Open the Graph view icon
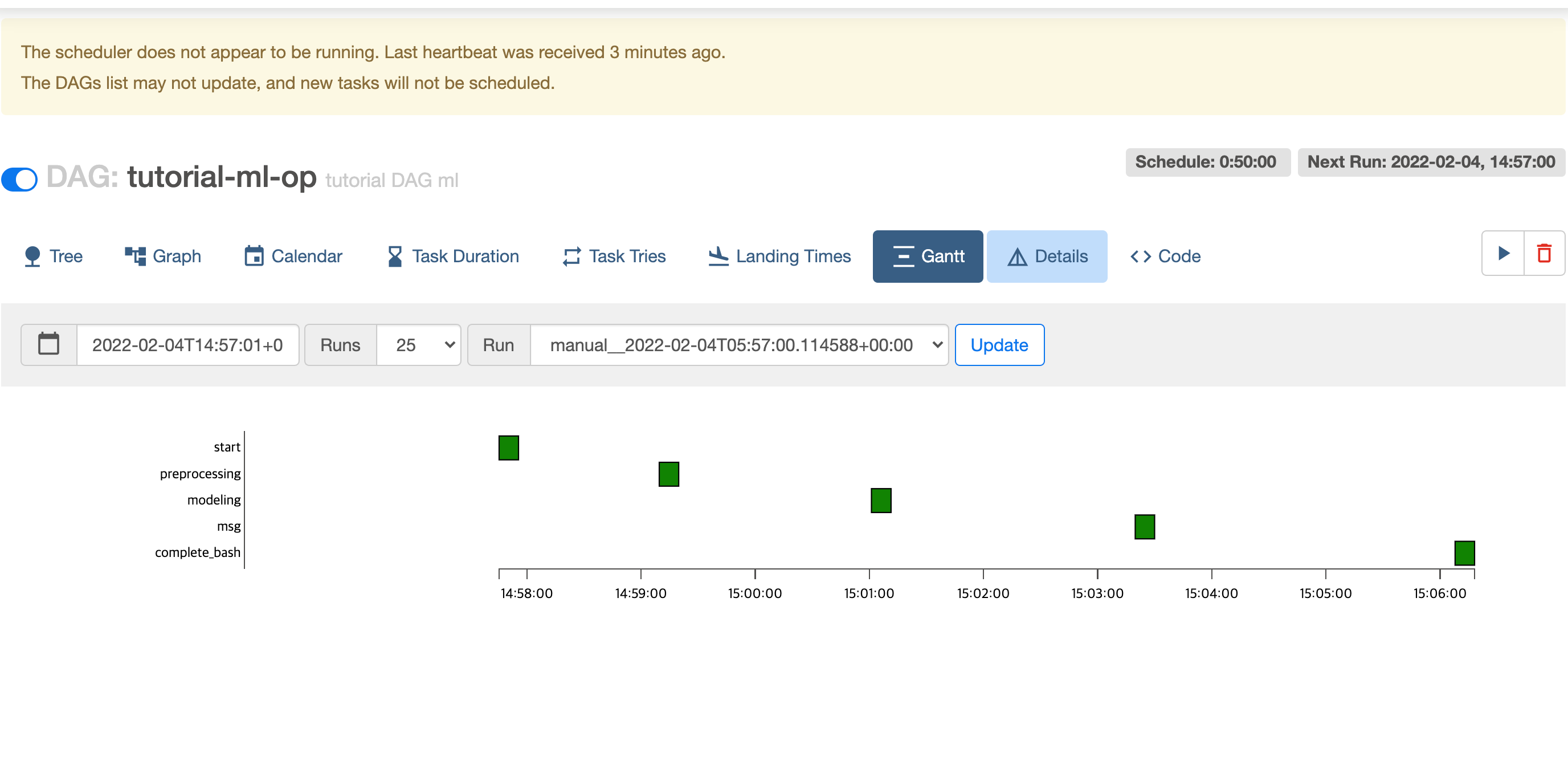 tap(135, 257)
